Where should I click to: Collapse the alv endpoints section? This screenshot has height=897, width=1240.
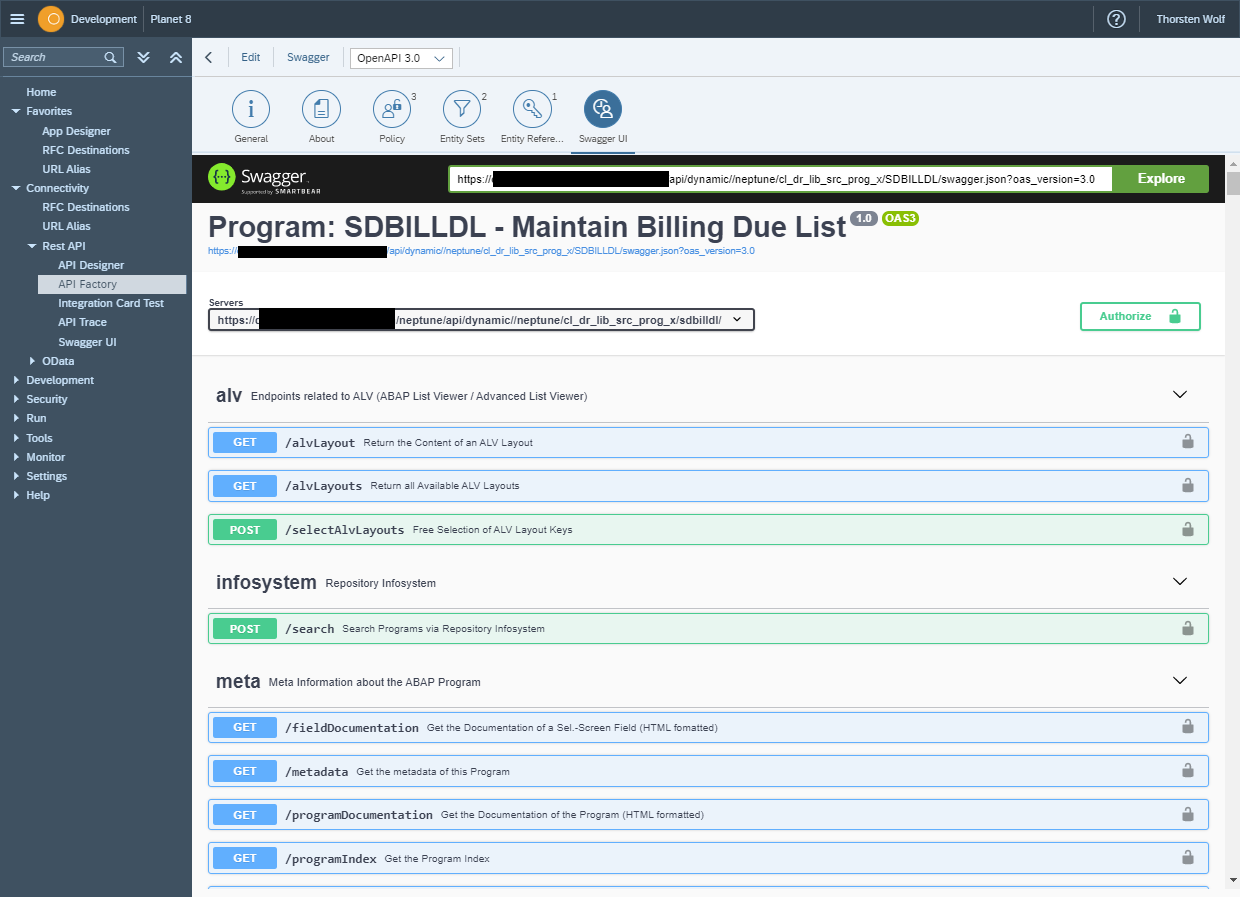click(x=1179, y=395)
